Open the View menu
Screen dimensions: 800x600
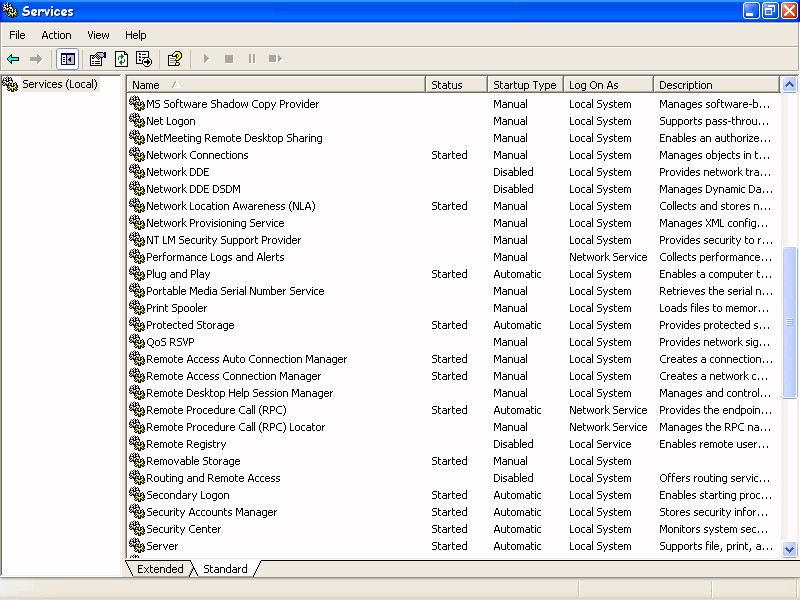[98, 35]
